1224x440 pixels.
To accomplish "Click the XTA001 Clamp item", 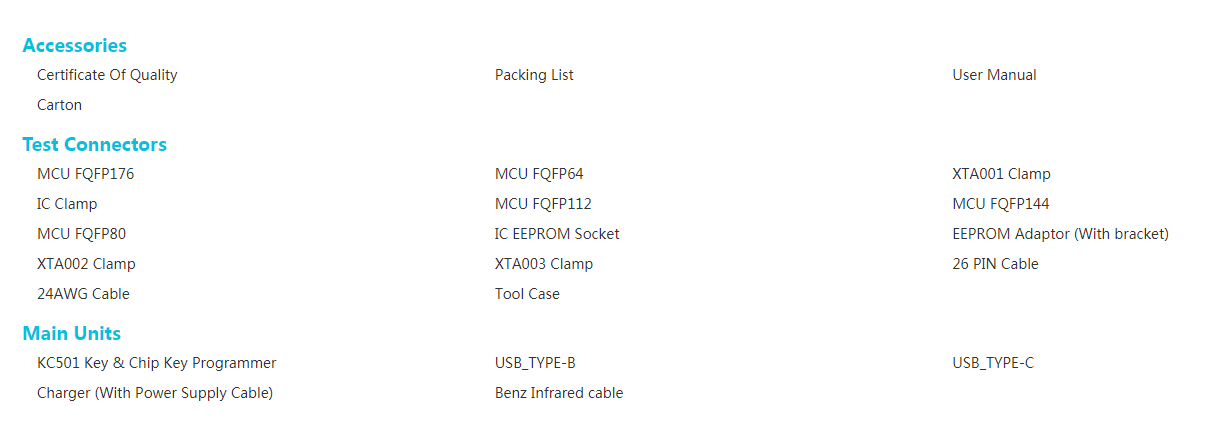I will [x=1001, y=174].
